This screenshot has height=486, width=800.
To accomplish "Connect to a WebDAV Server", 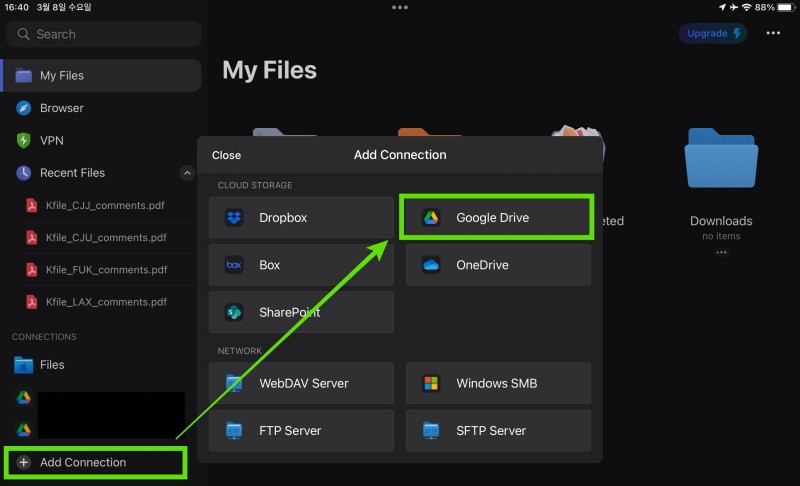I will point(301,383).
